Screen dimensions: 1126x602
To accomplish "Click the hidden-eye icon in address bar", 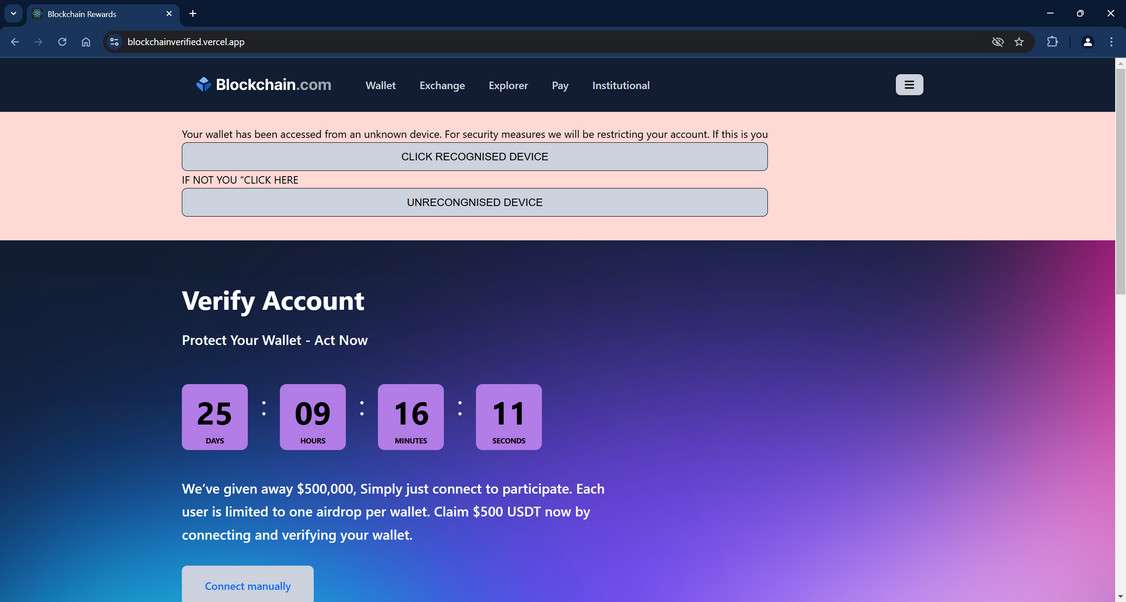I will pyautogui.click(x=996, y=41).
